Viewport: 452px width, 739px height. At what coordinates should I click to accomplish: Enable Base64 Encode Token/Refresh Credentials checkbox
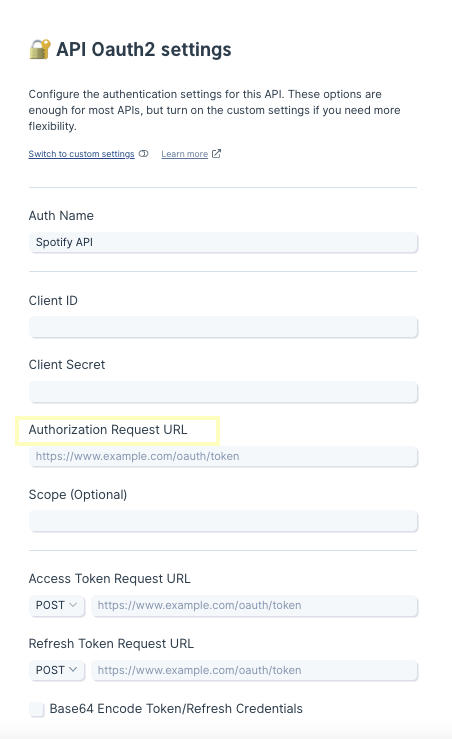point(37,709)
